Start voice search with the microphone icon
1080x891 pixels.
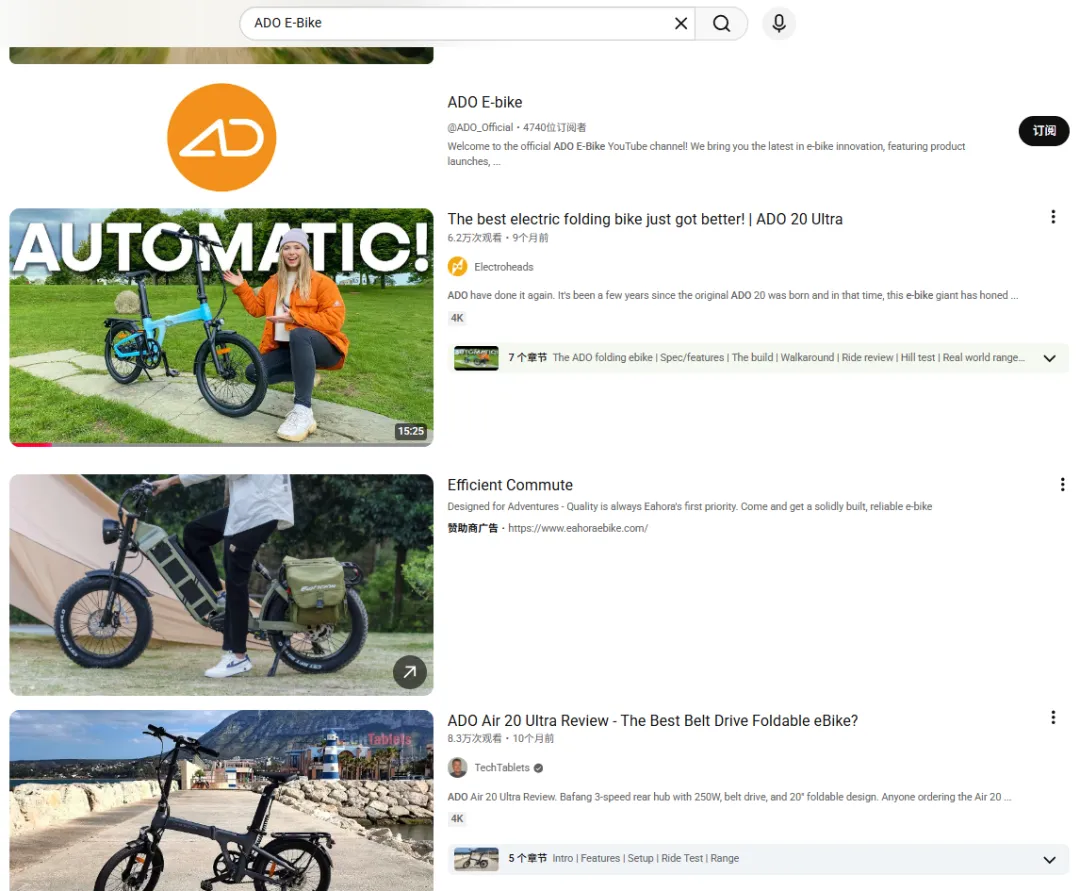pos(779,23)
